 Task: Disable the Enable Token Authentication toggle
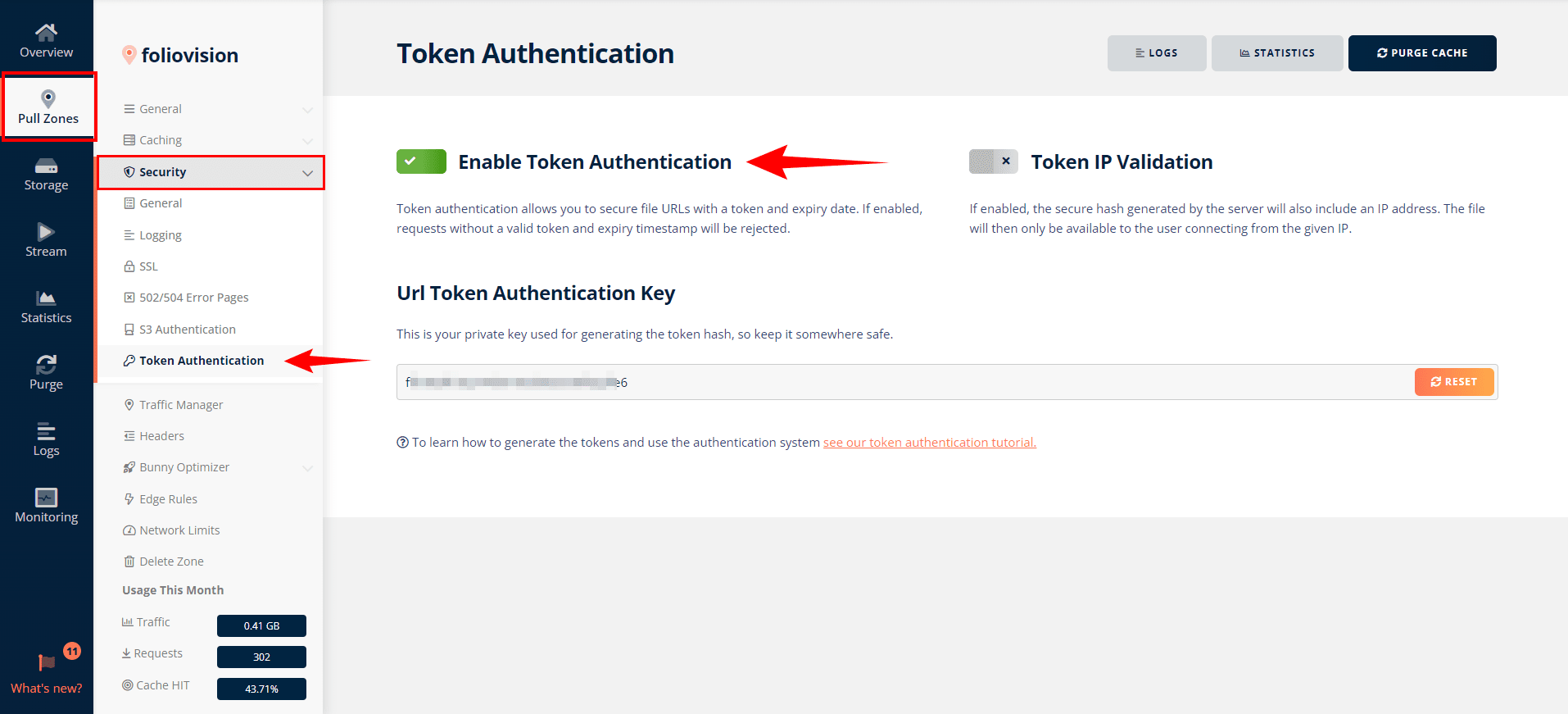coord(421,161)
